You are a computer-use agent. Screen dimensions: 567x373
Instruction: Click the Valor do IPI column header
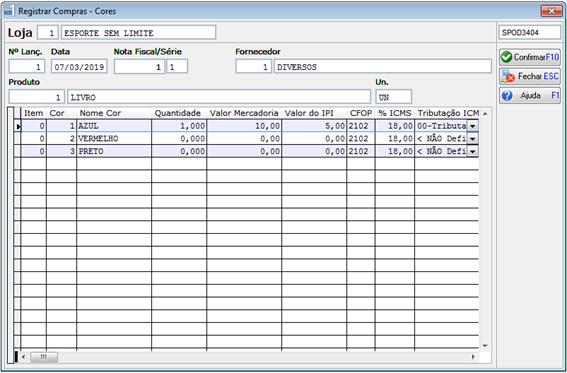(x=314, y=113)
